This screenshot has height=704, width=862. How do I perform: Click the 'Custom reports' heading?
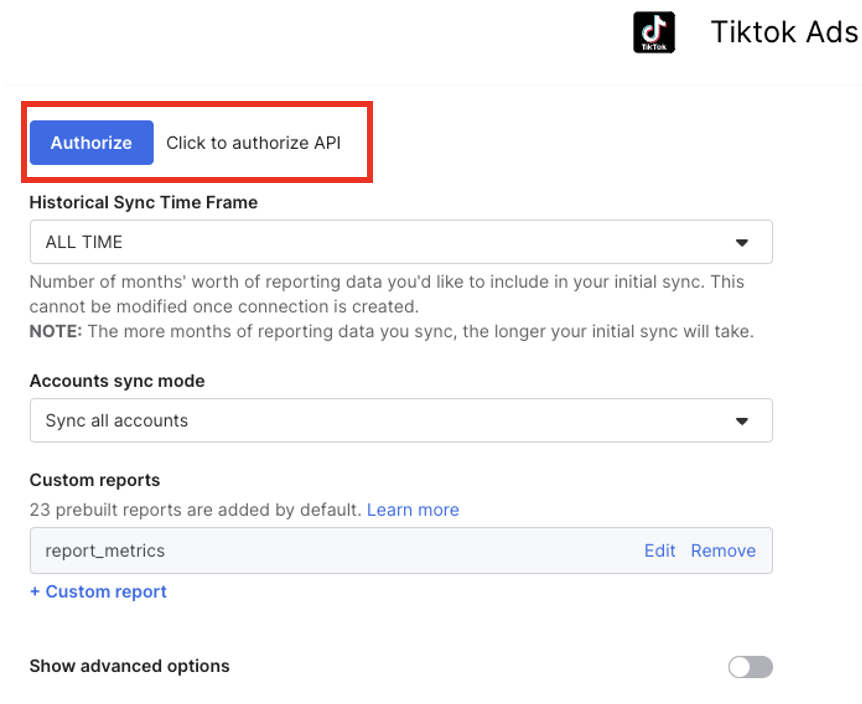pyautogui.click(x=94, y=480)
